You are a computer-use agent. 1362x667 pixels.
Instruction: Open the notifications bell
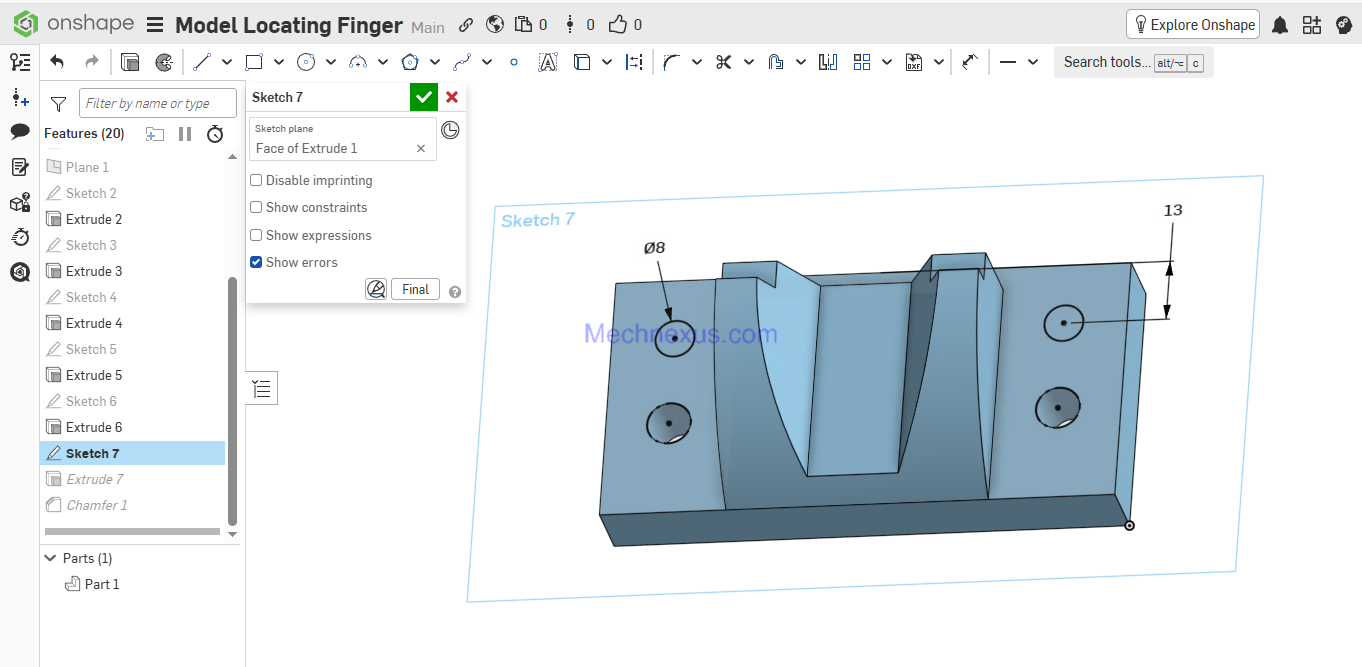[1279, 25]
